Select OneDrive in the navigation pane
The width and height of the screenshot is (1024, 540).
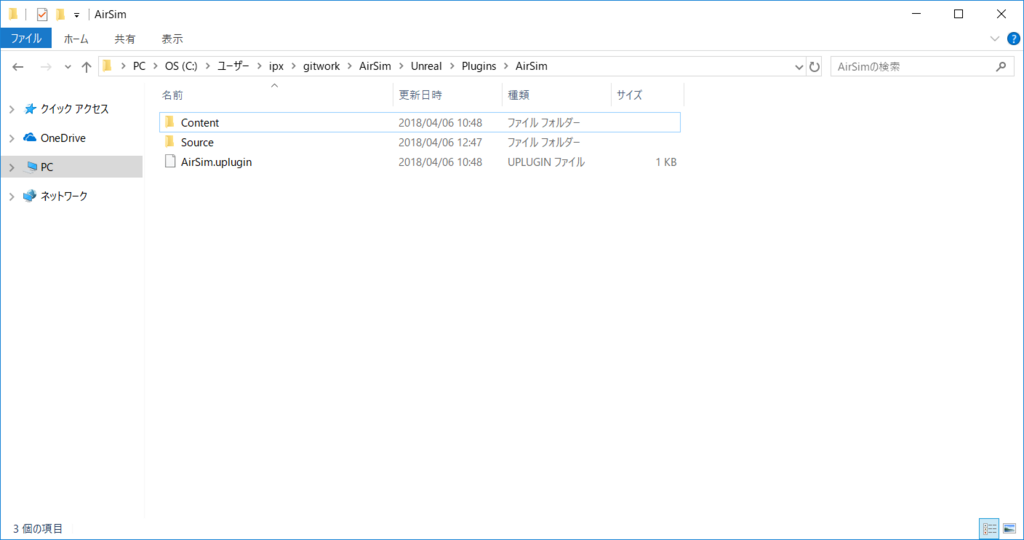click(63, 138)
